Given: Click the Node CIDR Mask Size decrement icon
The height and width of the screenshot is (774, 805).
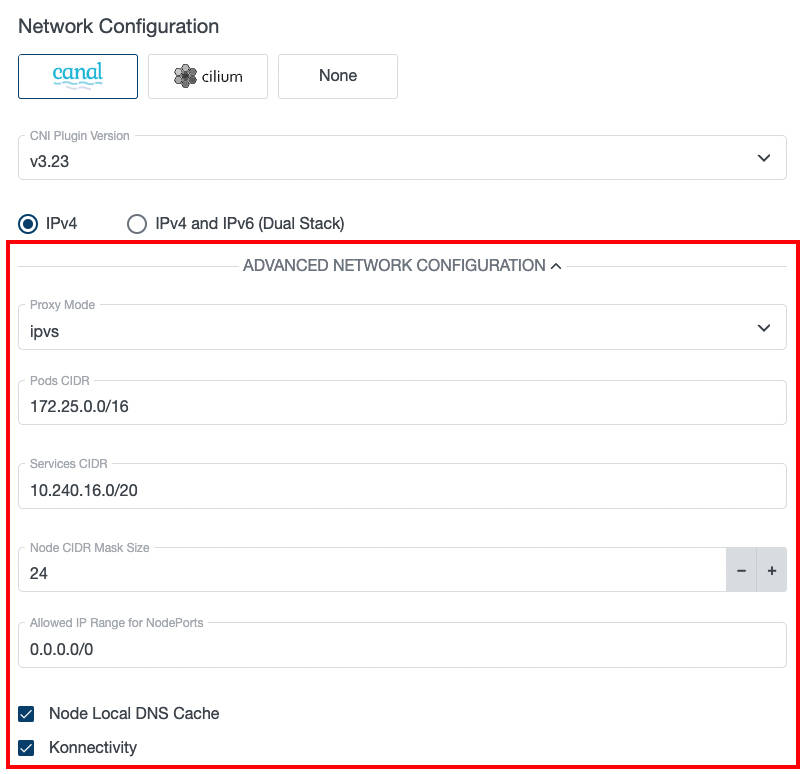Looking at the screenshot, I should [x=741, y=570].
